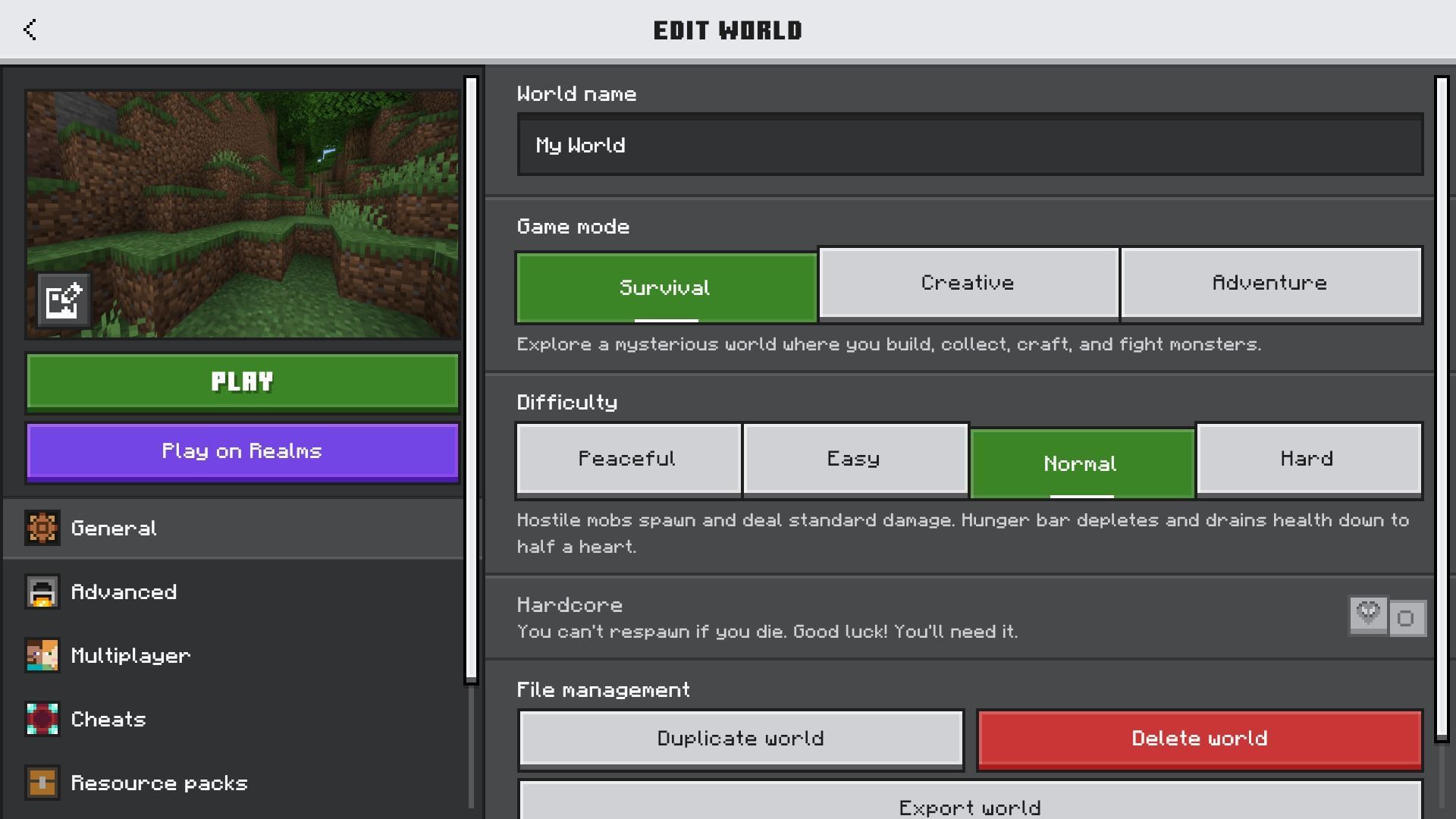
Task: Set difficulty to Hard
Action: point(1307,458)
